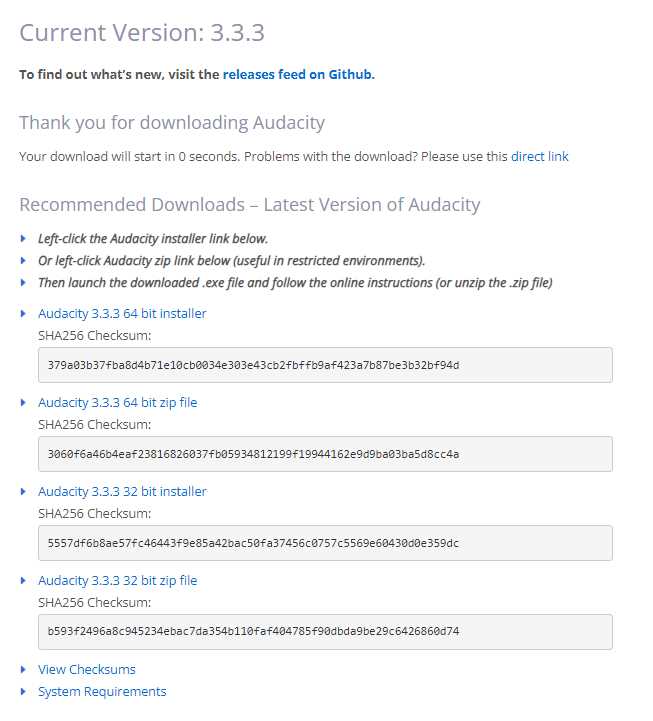Viewport: 653px width, 721px height.
Task: Click the arrow bullet beside View Checksums
Action: 24,670
